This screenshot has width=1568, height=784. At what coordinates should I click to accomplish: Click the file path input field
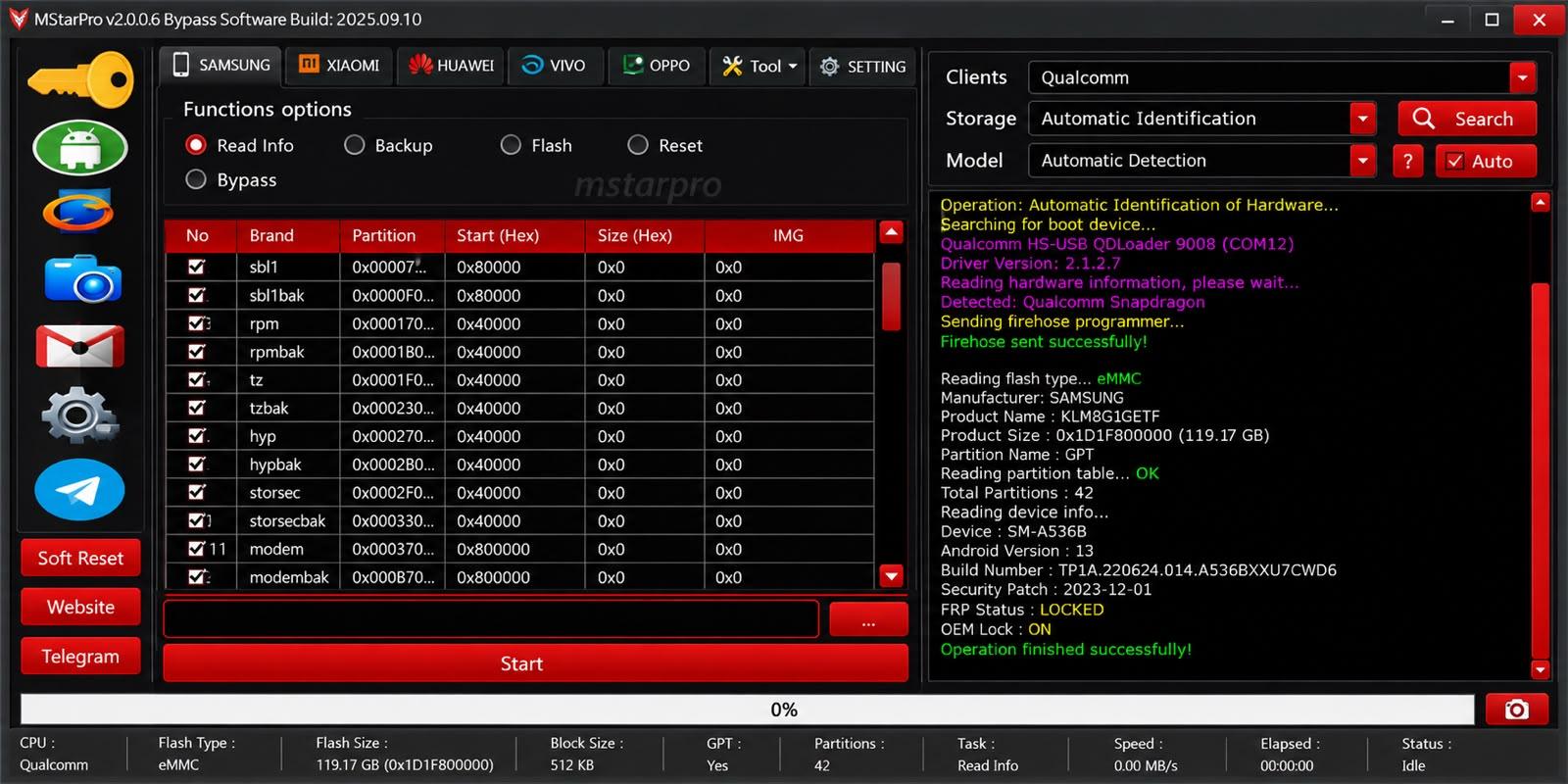click(x=491, y=619)
